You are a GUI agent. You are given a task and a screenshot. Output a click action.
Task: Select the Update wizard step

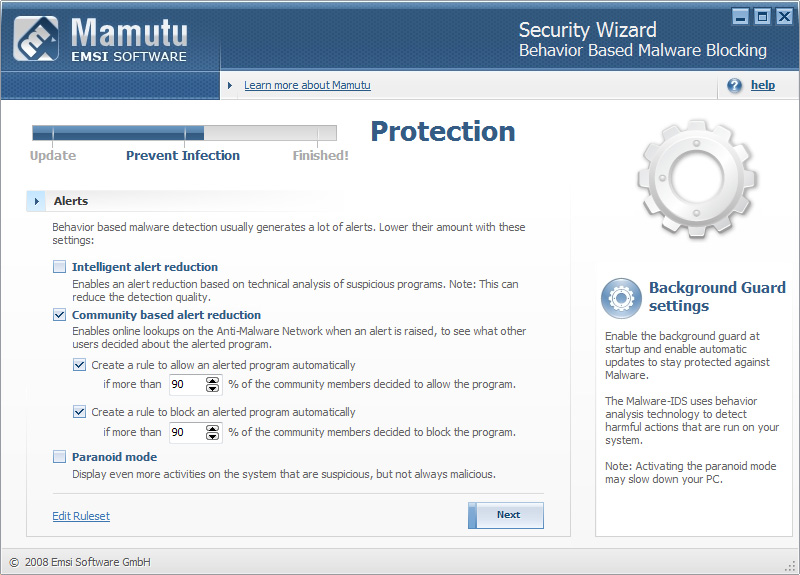53,155
